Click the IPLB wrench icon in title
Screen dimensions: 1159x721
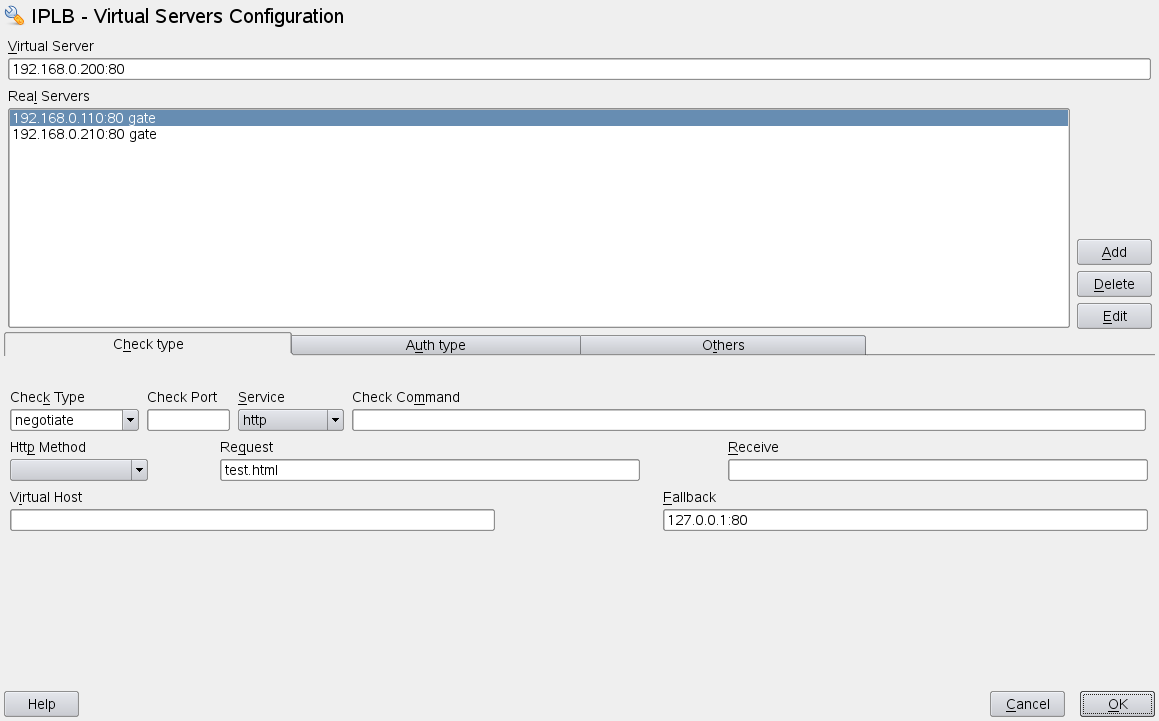(15, 16)
